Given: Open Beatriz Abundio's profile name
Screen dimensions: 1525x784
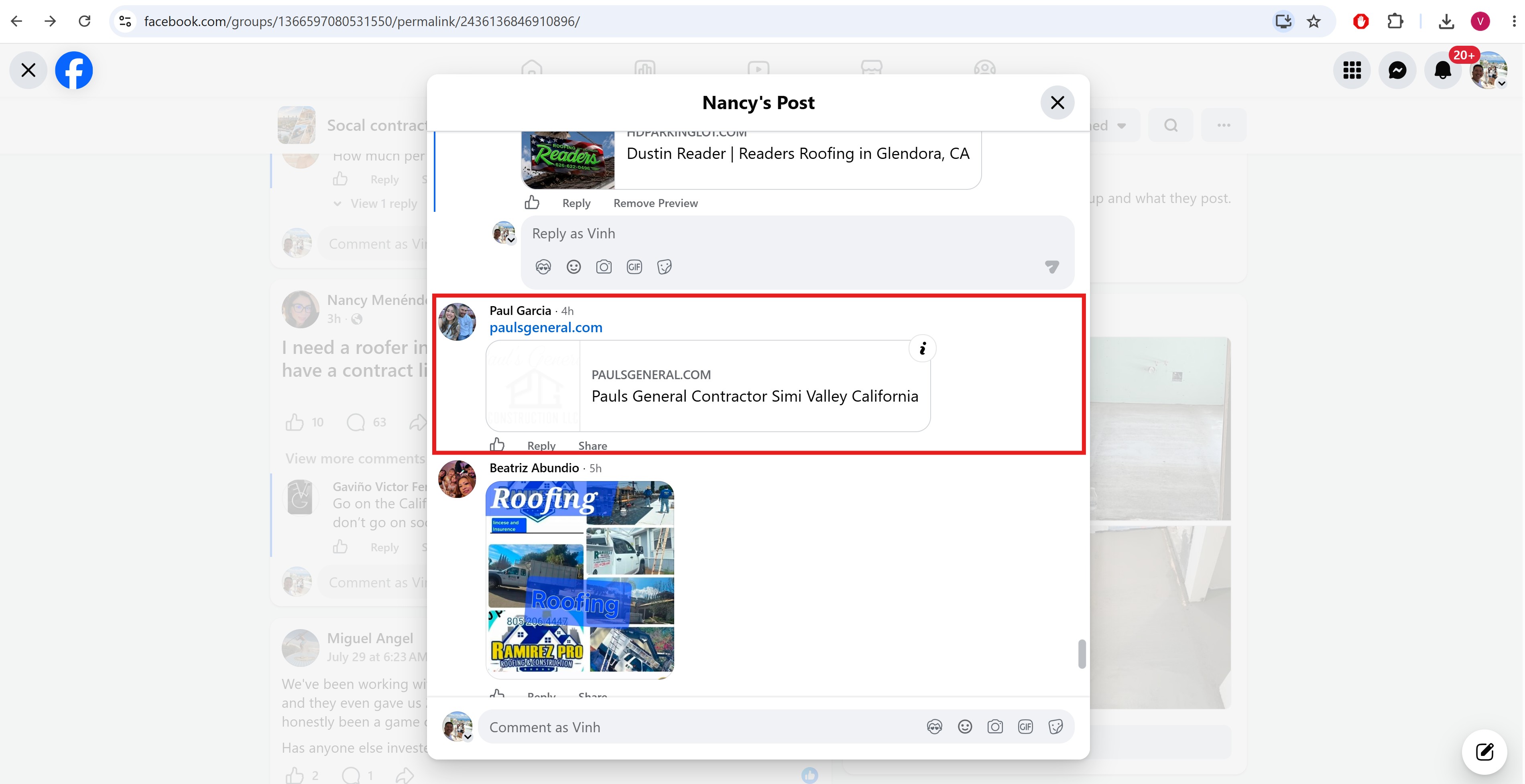Looking at the screenshot, I should (534, 468).
